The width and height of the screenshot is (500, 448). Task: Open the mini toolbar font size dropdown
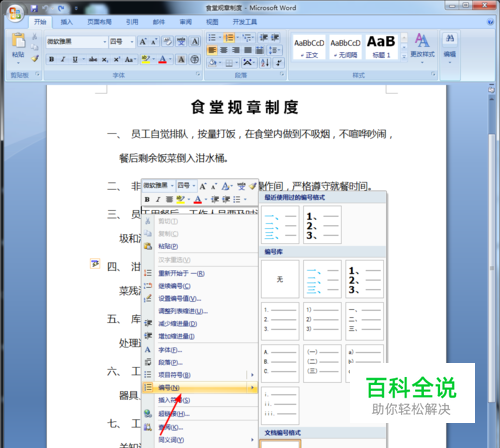coord(193,185)
